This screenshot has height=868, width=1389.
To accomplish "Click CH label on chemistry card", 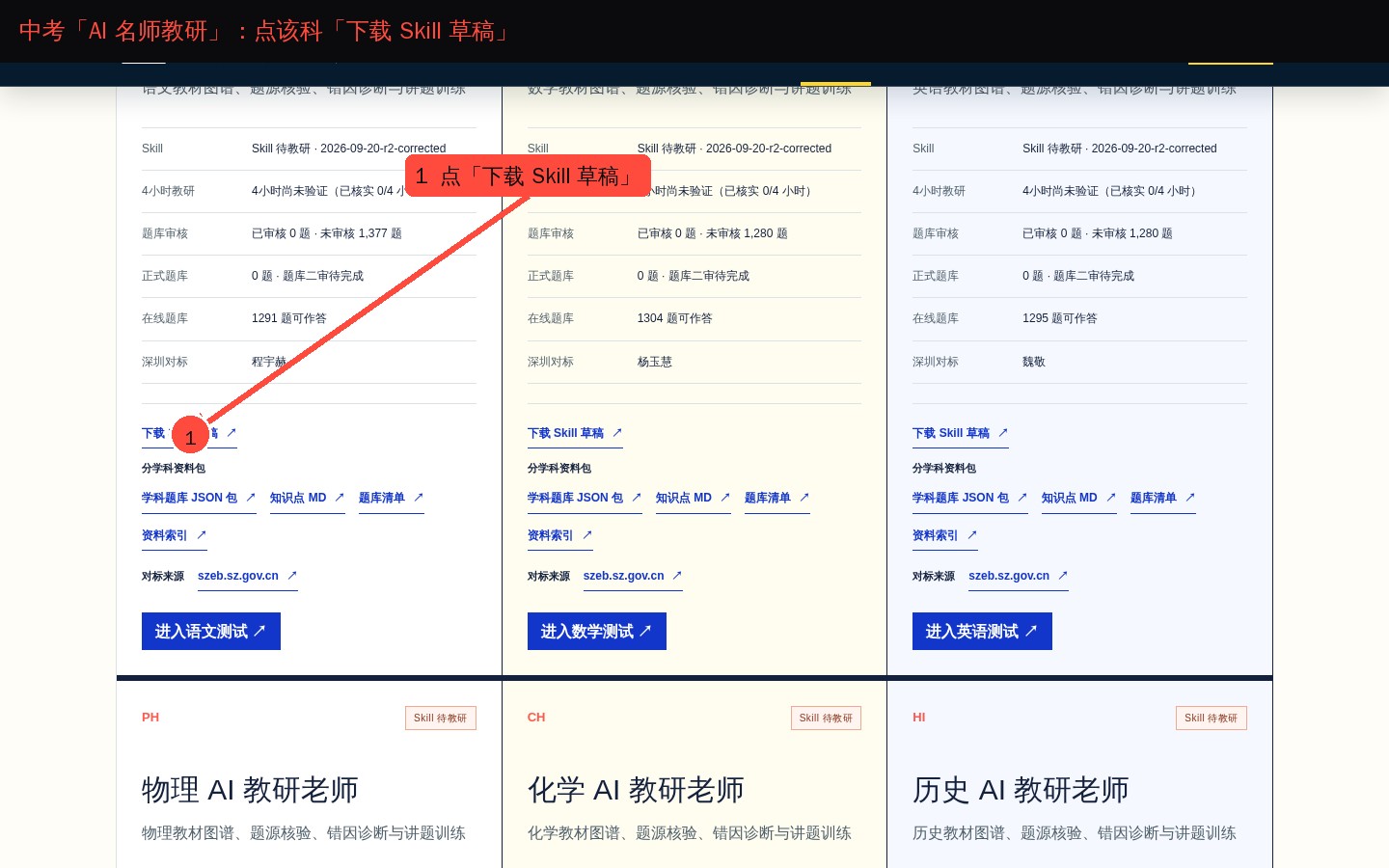I will point(536,718).
